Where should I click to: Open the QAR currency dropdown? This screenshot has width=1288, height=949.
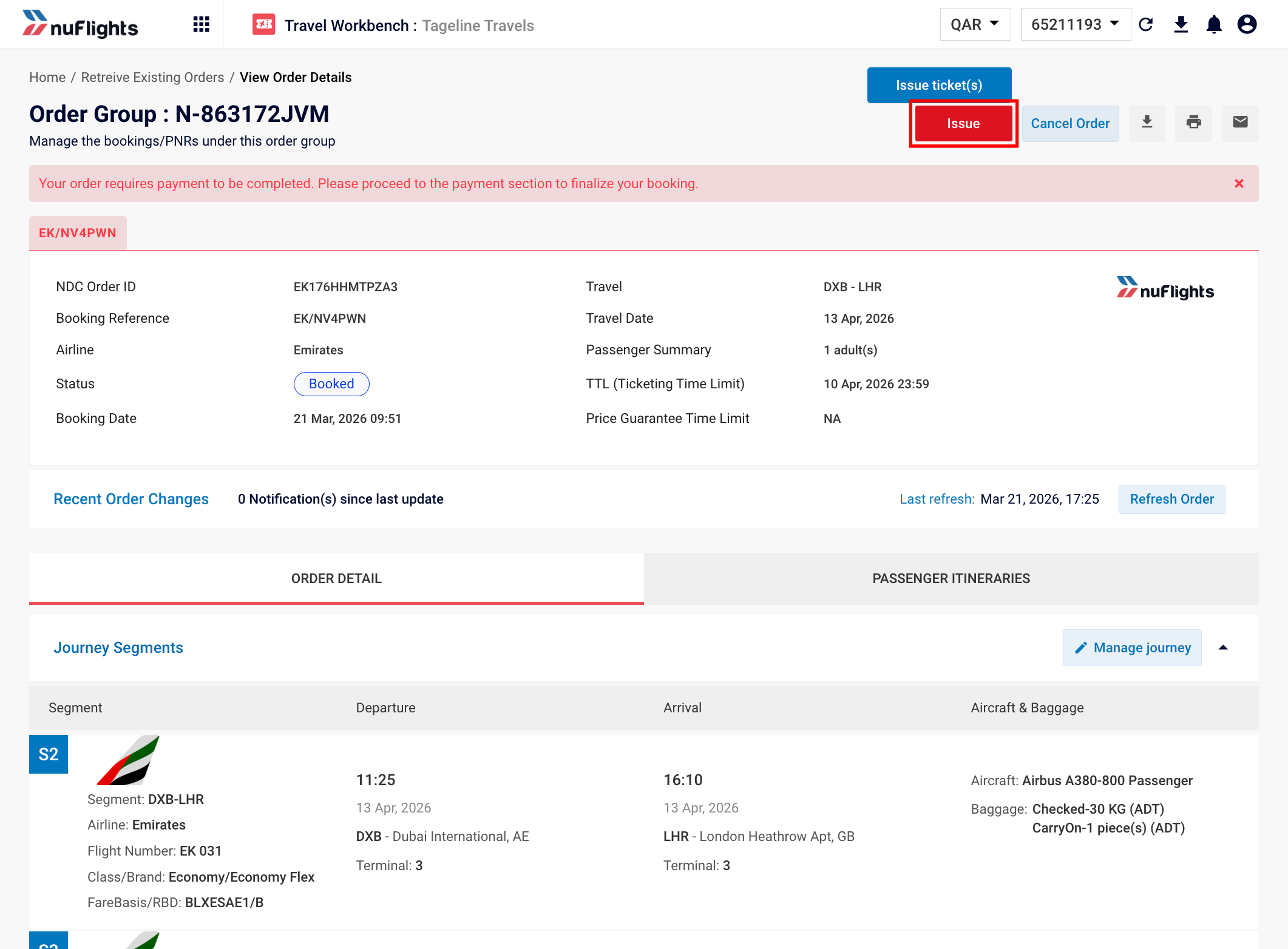tap(975, 24)
